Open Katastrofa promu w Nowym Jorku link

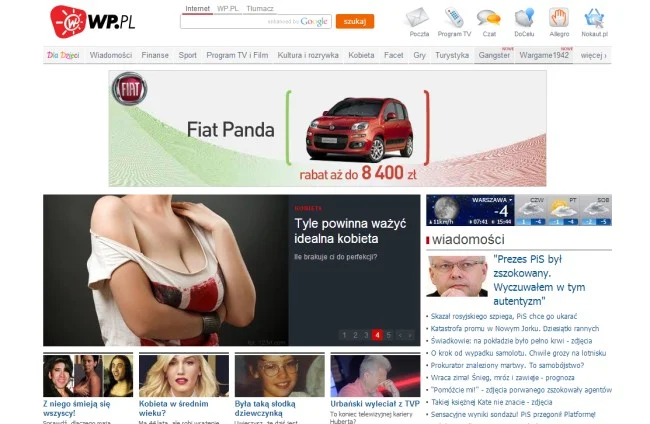pos(514,329)
